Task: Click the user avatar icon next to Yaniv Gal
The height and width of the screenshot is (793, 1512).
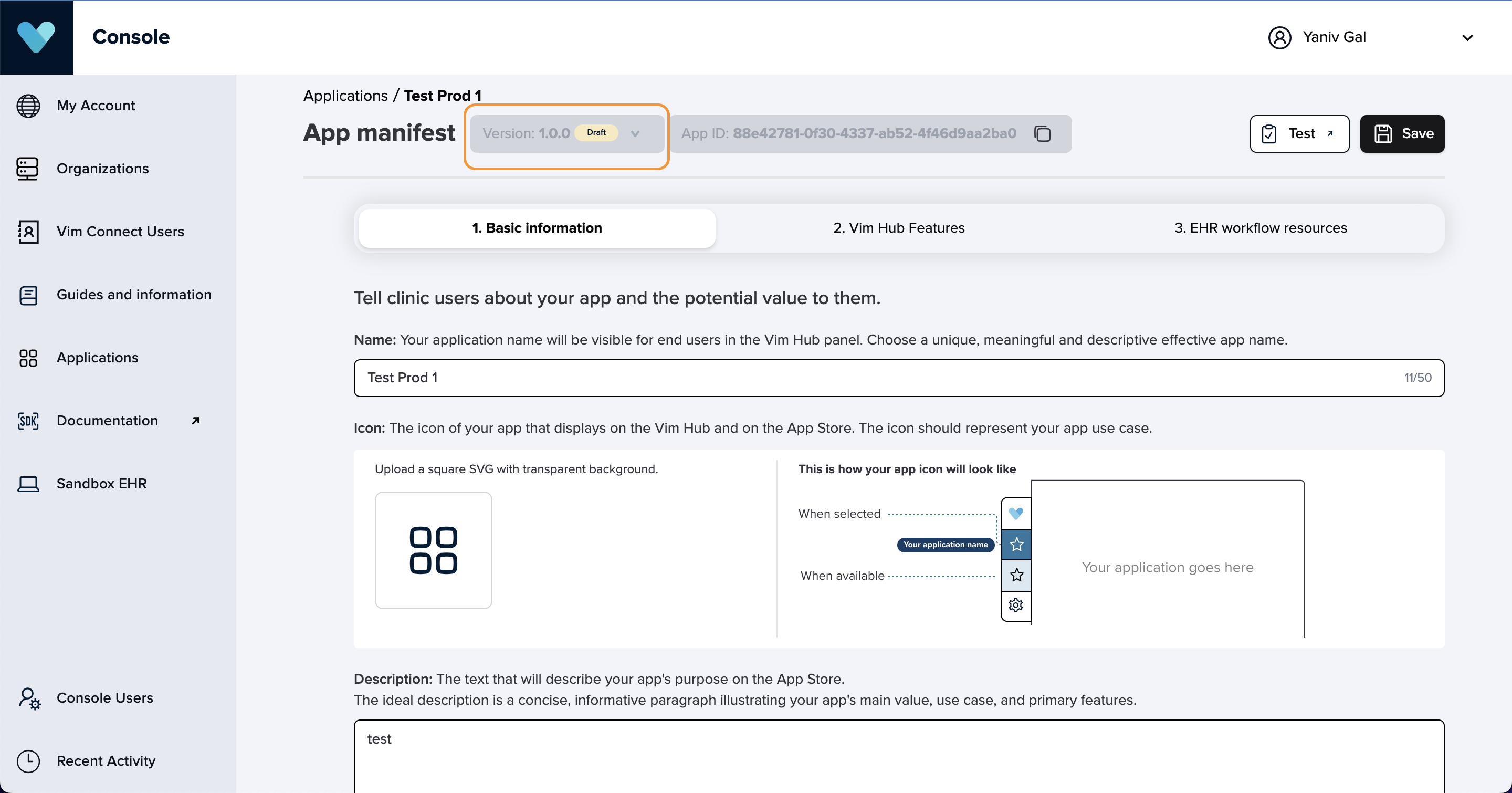Action: pyautogui.click(x=1279, y=37)
